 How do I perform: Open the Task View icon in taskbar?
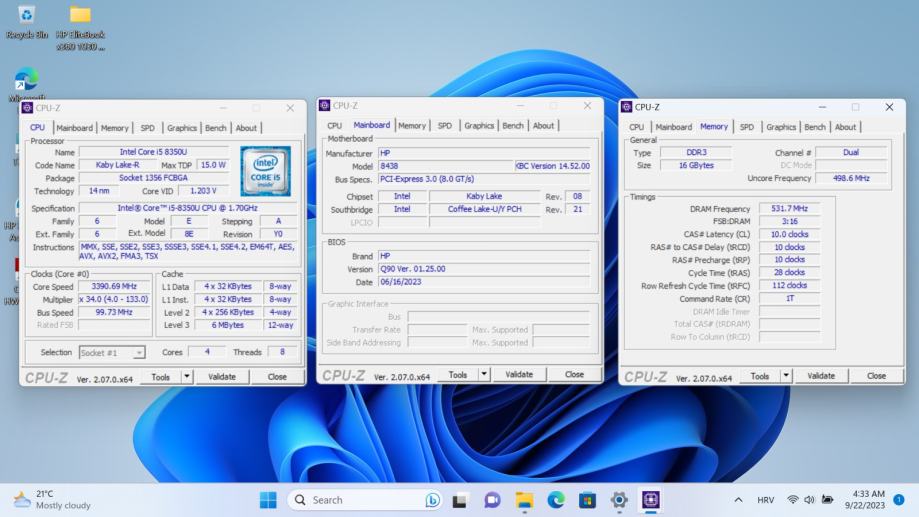click(460, 500)
